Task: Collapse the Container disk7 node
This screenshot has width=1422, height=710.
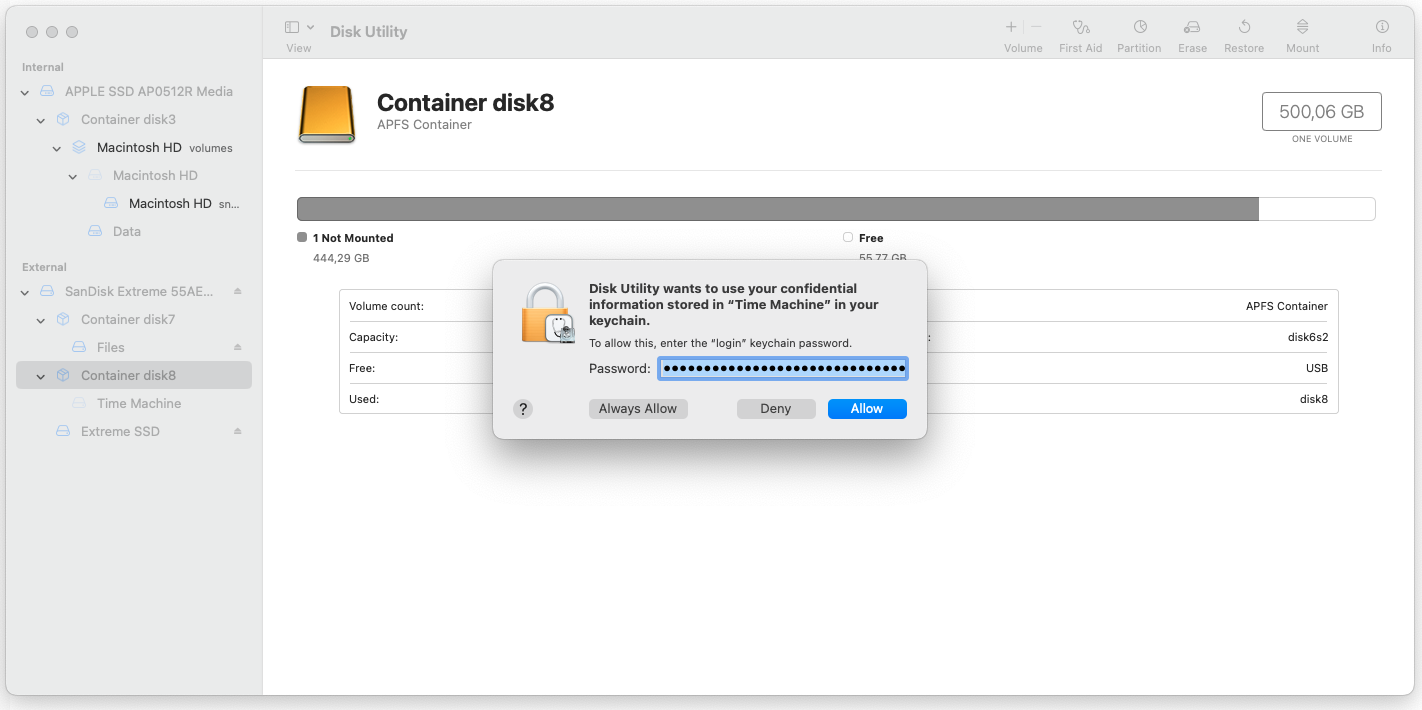Action: pos(41,320)
